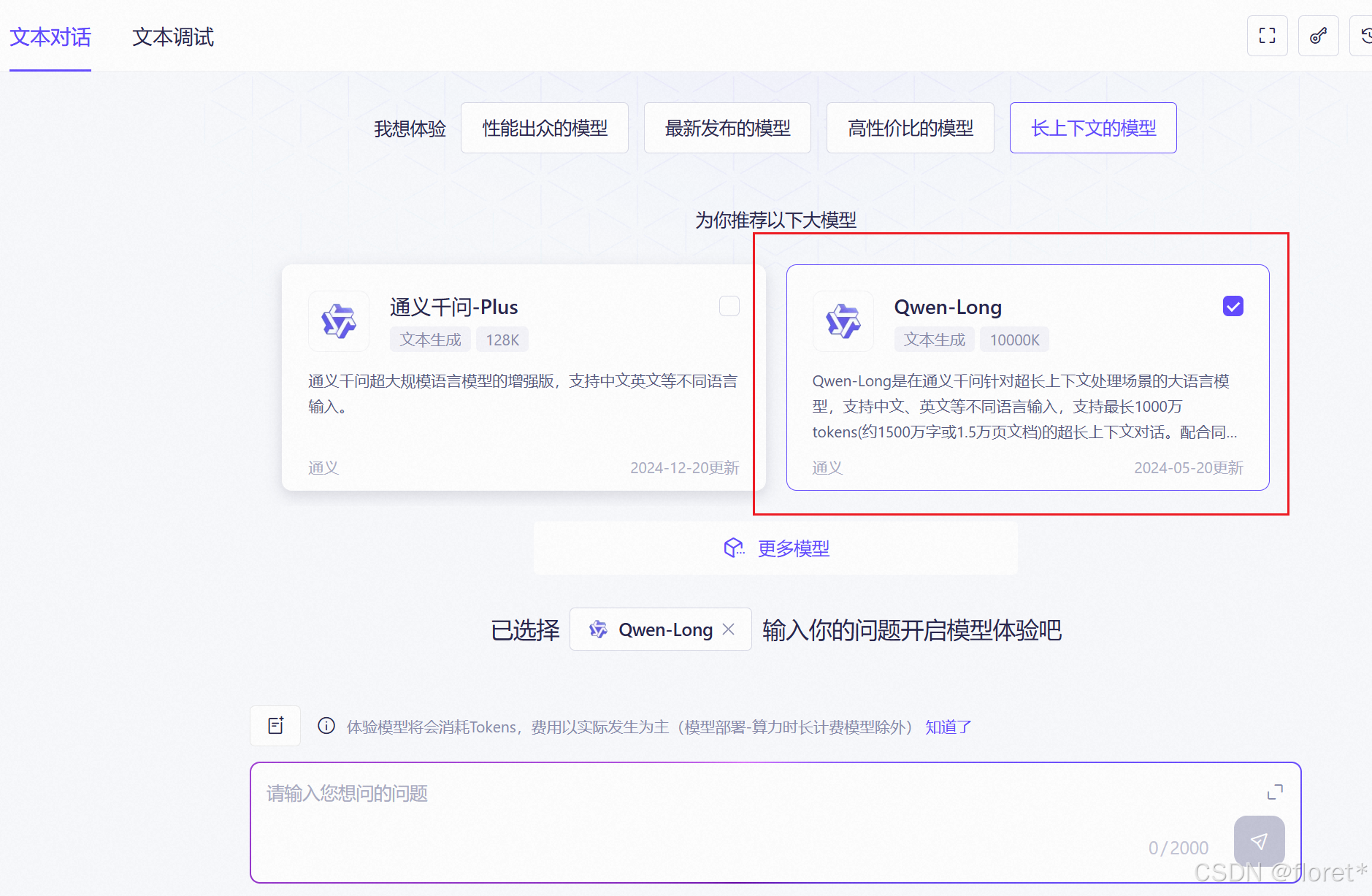
Task: Click 通义 provider label on Qwen-Long card
Action: pyautogui.click(x=827, y=467)
